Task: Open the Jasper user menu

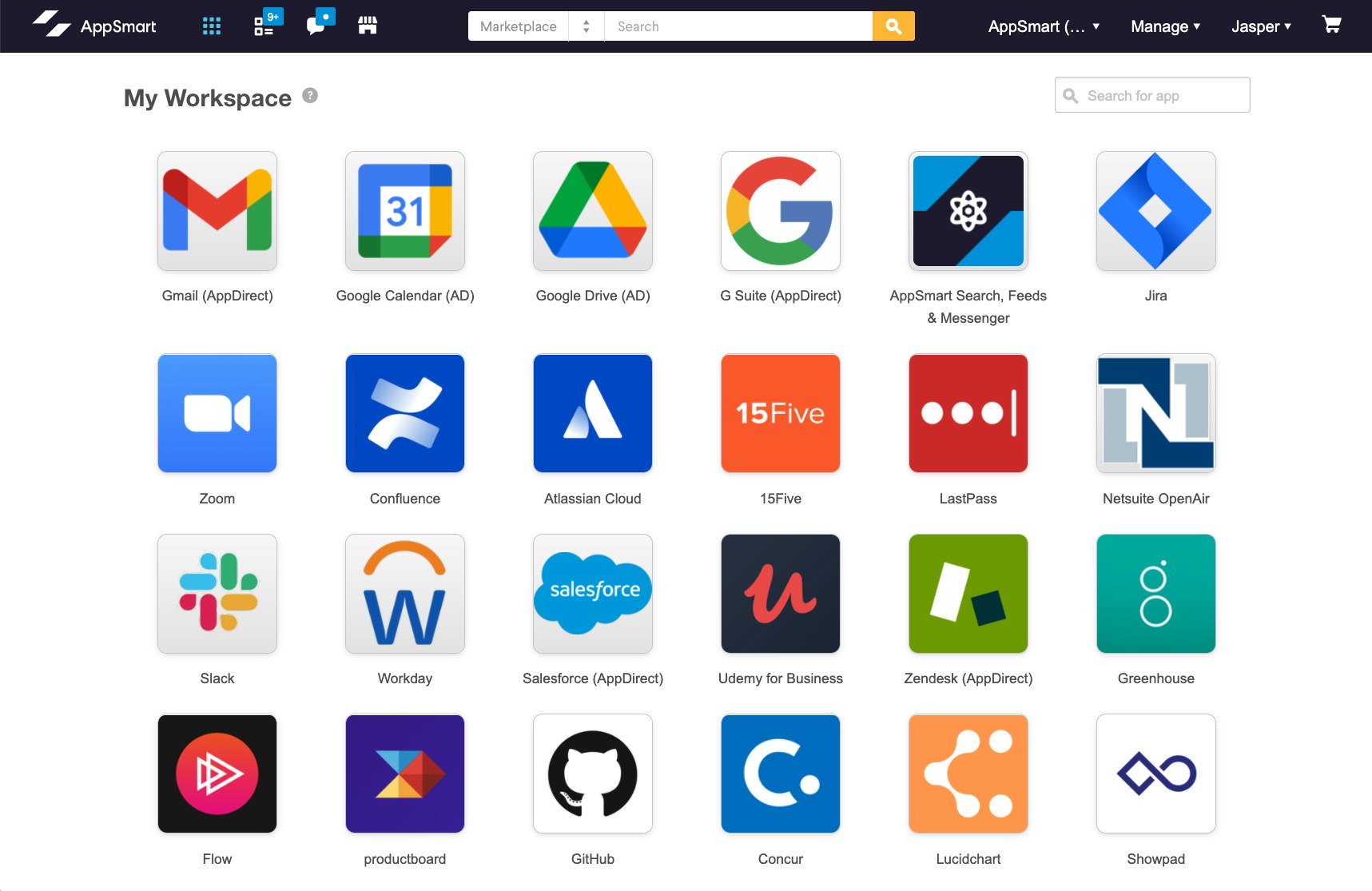Action: [1261, 26]
